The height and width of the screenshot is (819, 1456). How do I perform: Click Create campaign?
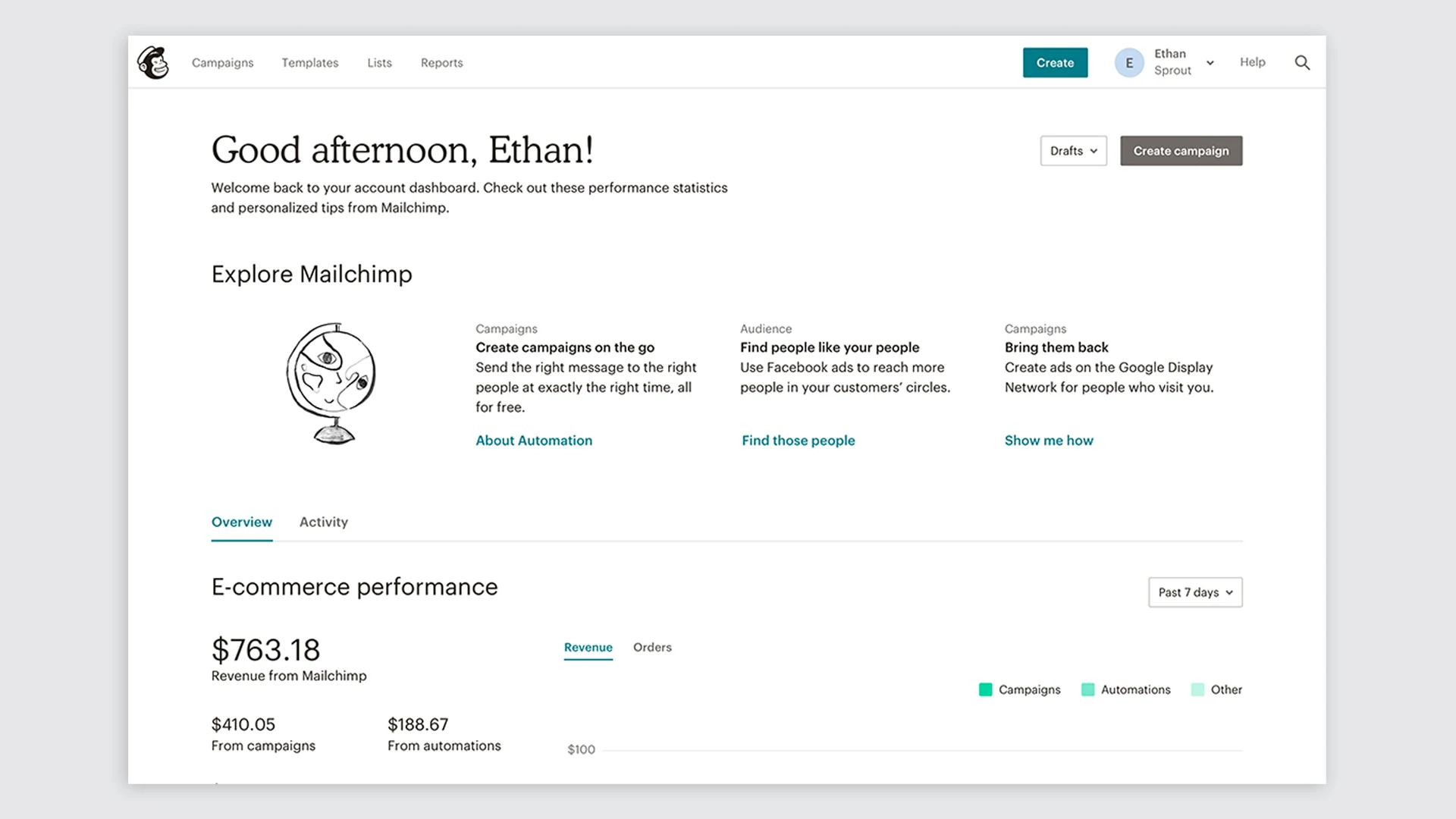1181,151
